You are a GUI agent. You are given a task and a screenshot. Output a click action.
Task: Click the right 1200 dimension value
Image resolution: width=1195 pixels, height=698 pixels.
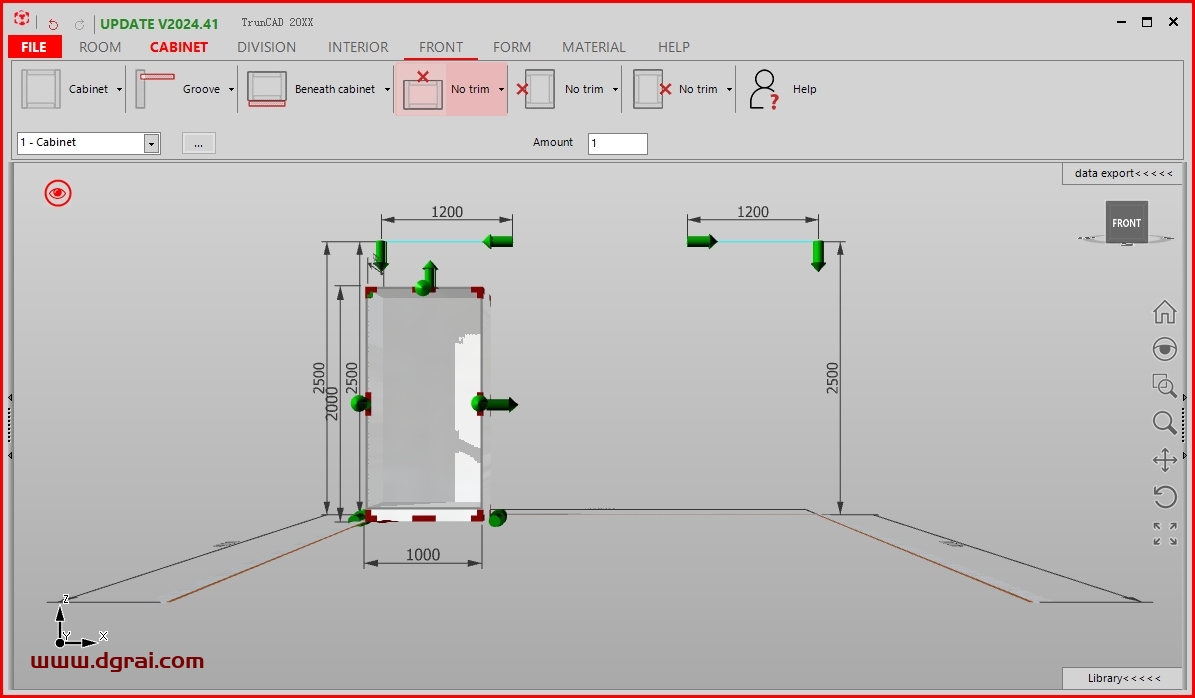(753, 212)
